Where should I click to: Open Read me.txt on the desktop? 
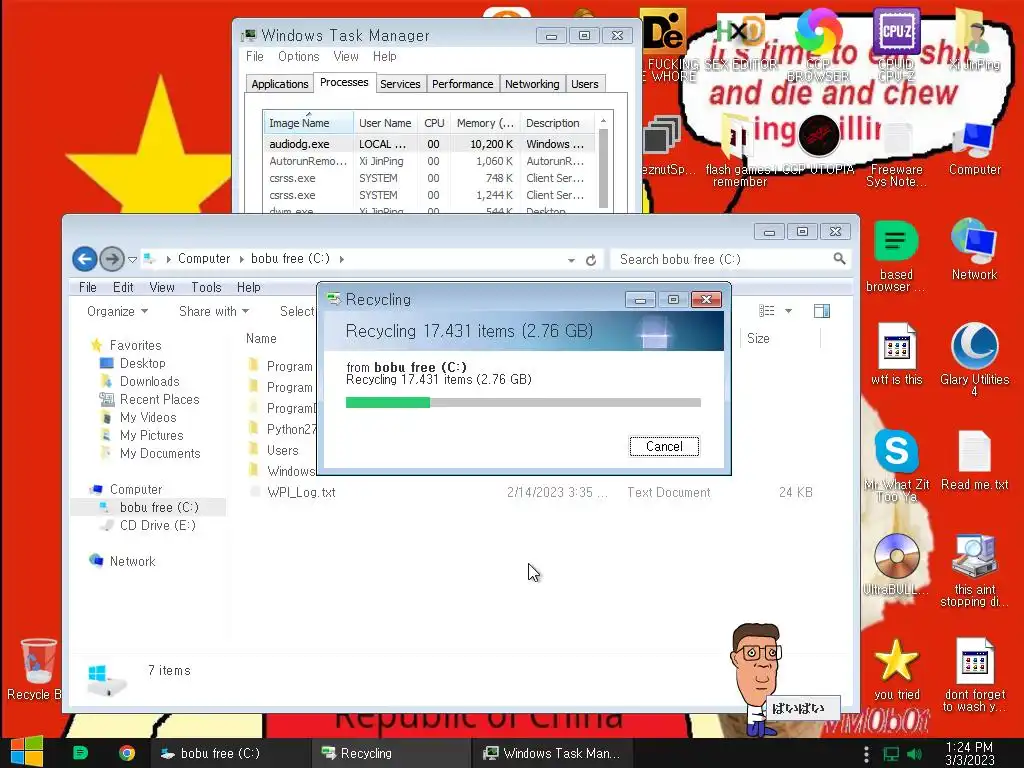(x=974, y=460)
